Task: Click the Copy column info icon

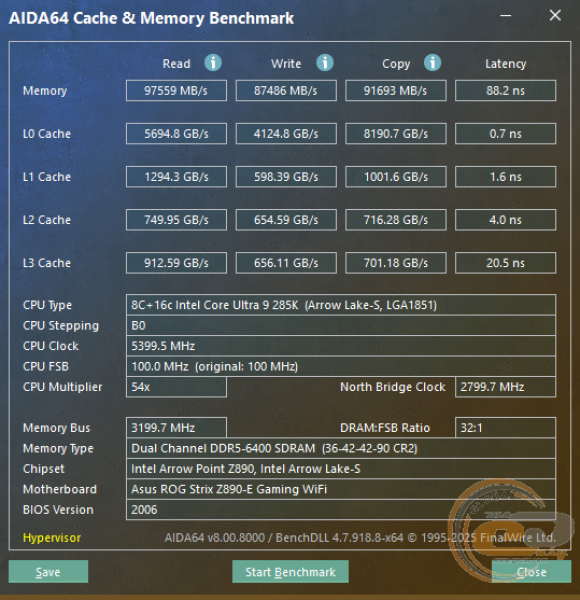Action: click(432, 62)
